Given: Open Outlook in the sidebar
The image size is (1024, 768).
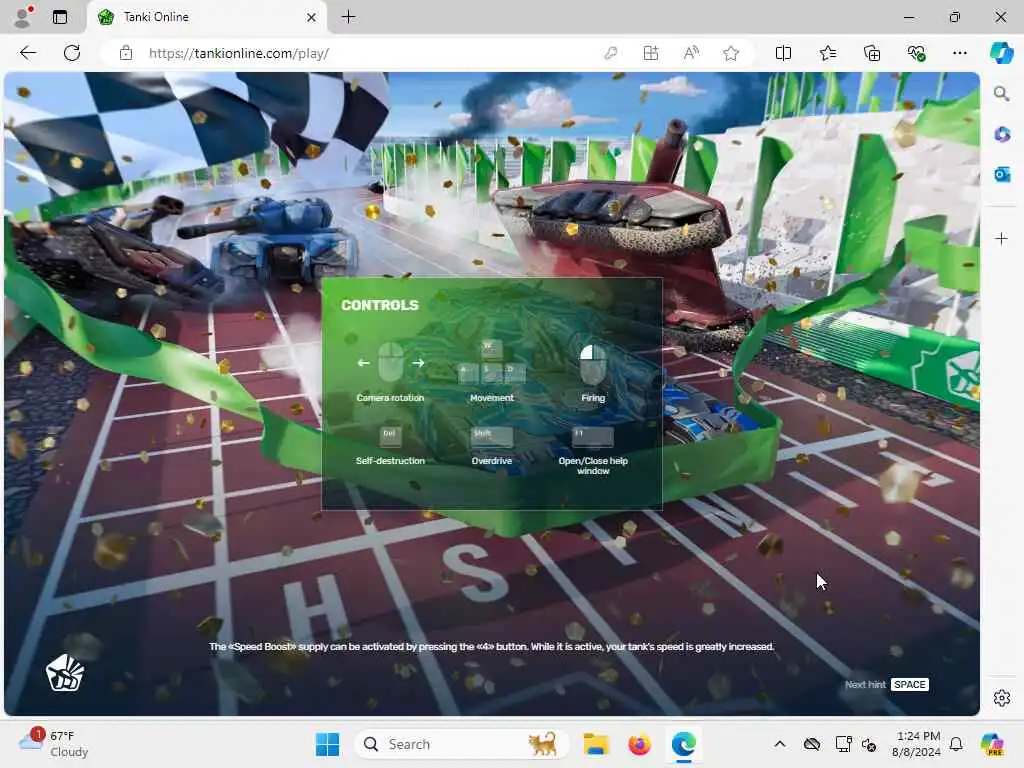Looking at the screenshot, I should pos(1002,174).
